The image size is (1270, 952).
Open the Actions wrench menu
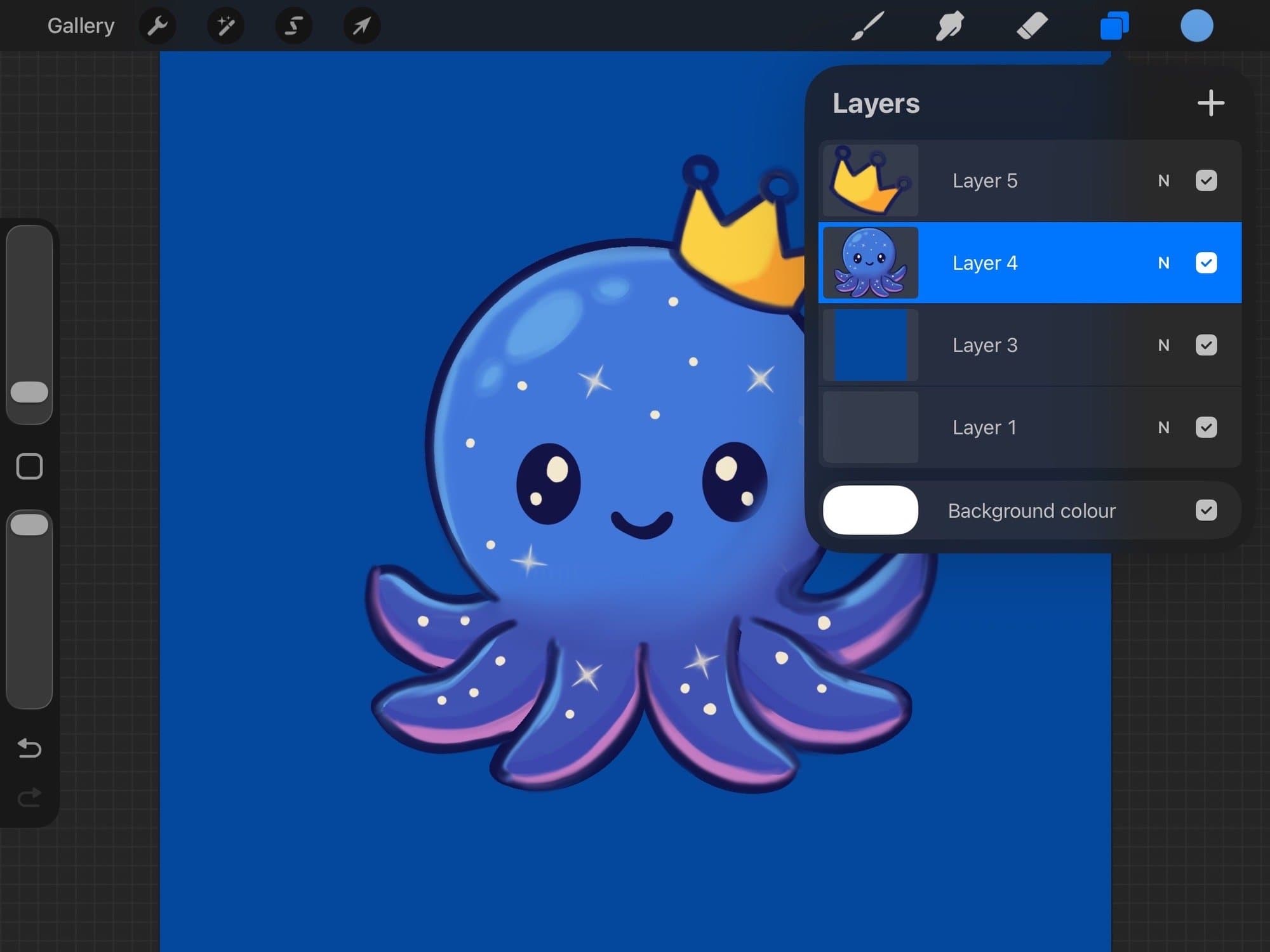click(x=157, y=26)
